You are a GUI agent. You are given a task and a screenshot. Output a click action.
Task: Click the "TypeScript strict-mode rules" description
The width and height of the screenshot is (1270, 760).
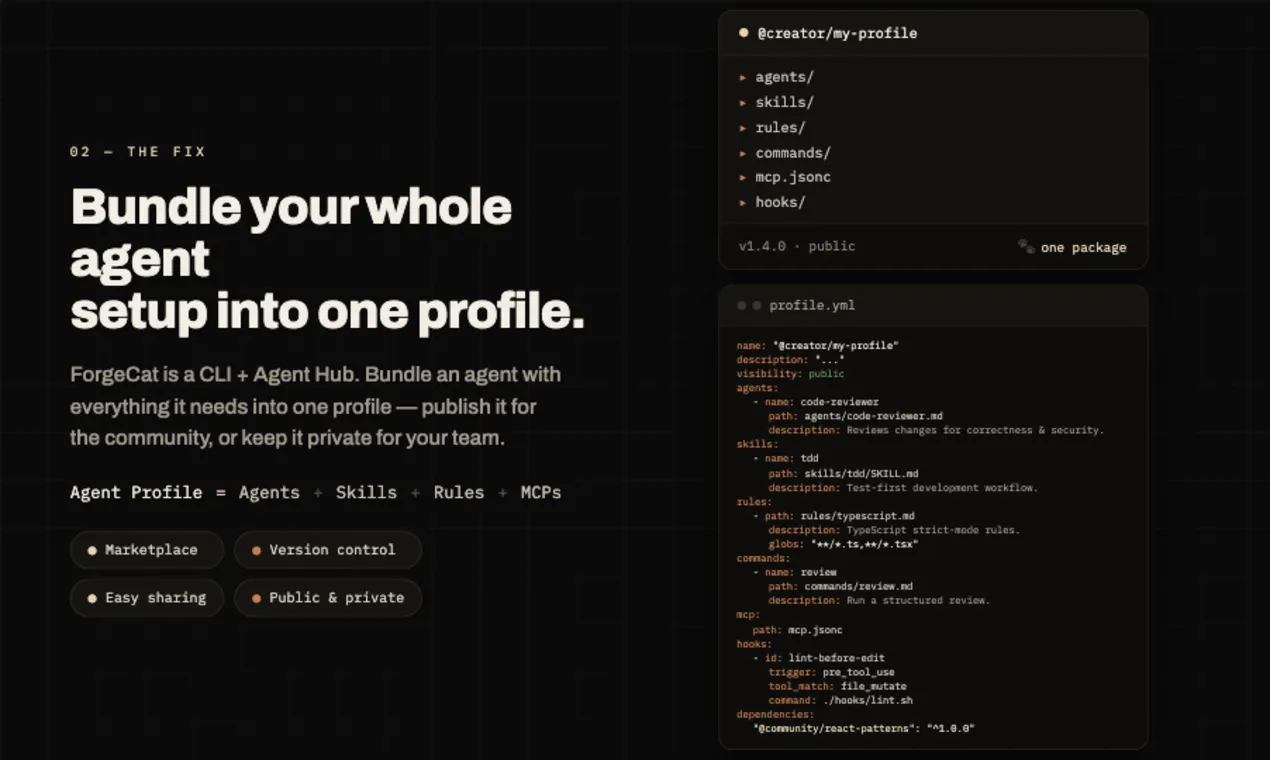pyautogui.click(x=933, y=530)
